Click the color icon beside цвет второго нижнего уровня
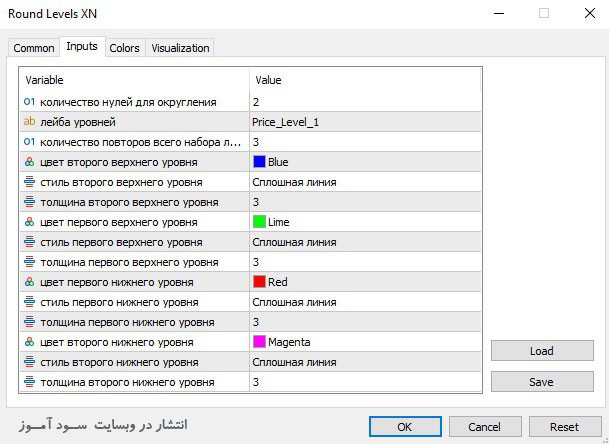The width and height of the screenshot is (609, 444). pos(30,342)
